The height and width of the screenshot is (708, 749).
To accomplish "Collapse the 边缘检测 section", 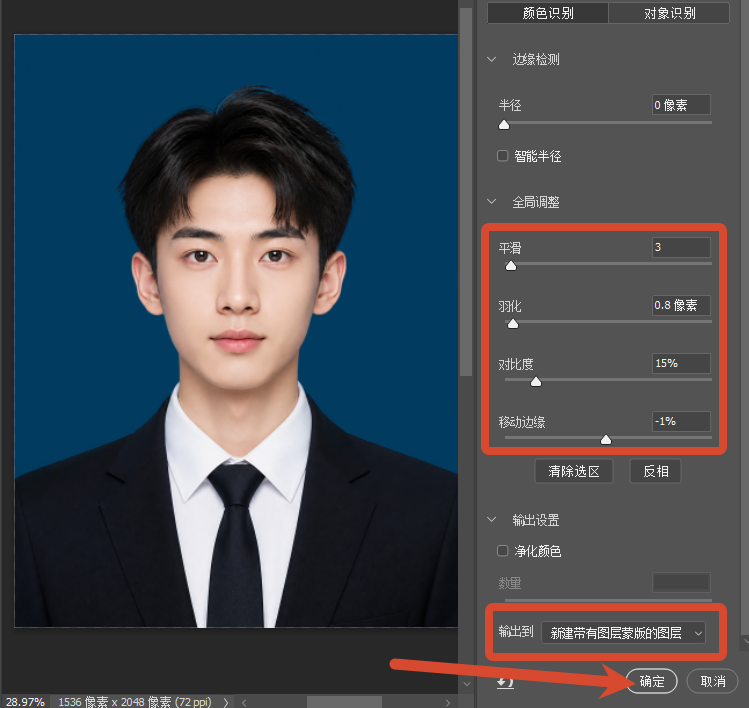I will [x=492, y=59].
